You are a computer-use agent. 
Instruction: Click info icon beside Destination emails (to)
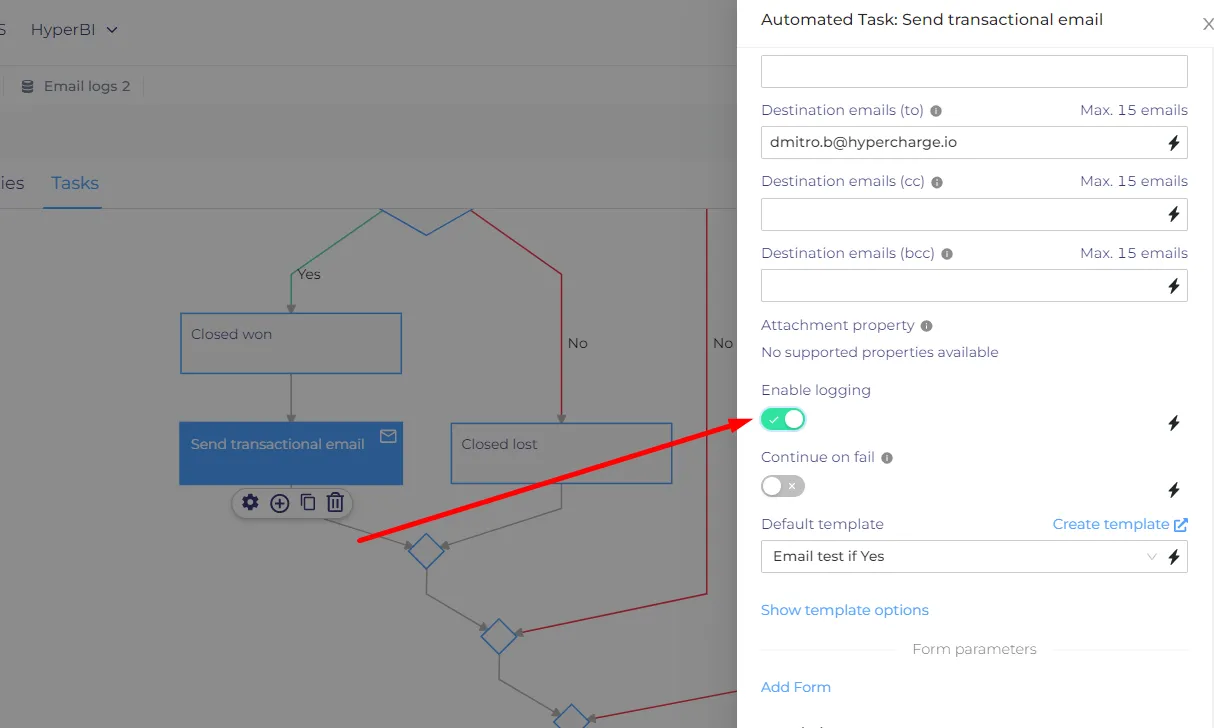tap(936, 111)
